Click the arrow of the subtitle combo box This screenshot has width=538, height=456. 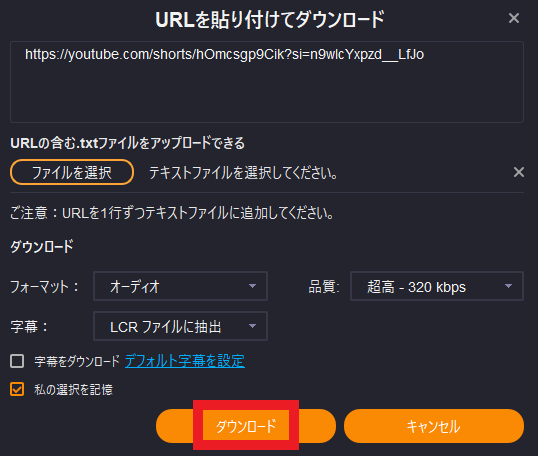[252, 326]
